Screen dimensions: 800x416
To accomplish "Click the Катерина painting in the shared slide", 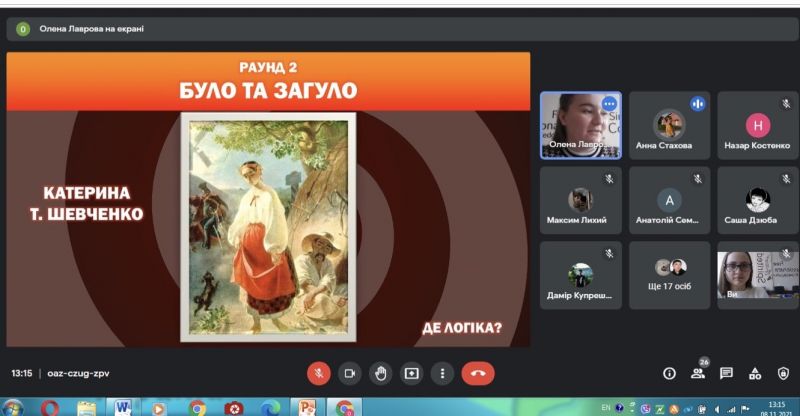I will pyautogui.click(x=268, y=227).
